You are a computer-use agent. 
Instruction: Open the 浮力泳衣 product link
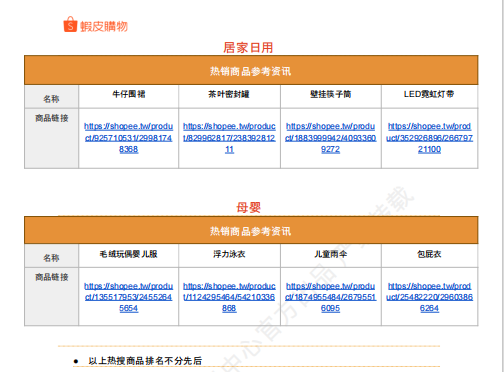(229, 297)
